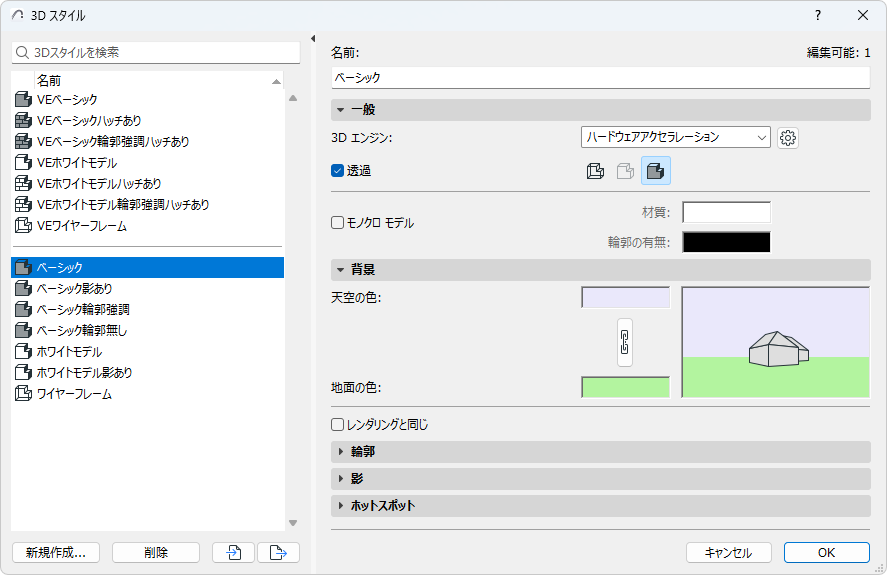Pick the 天空の色 color swatch
This screenshot has width=887, height=575.
click(x=626, y=298)
